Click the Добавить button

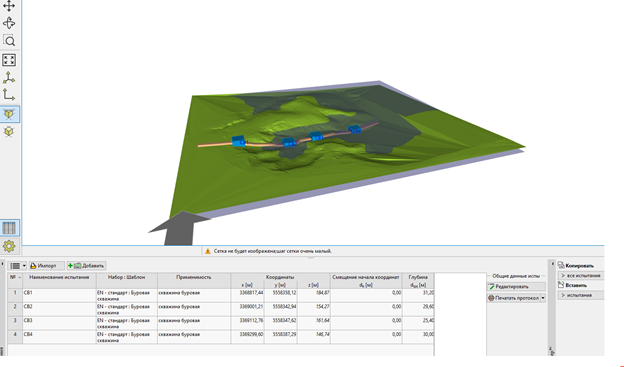tap(86, 265)
